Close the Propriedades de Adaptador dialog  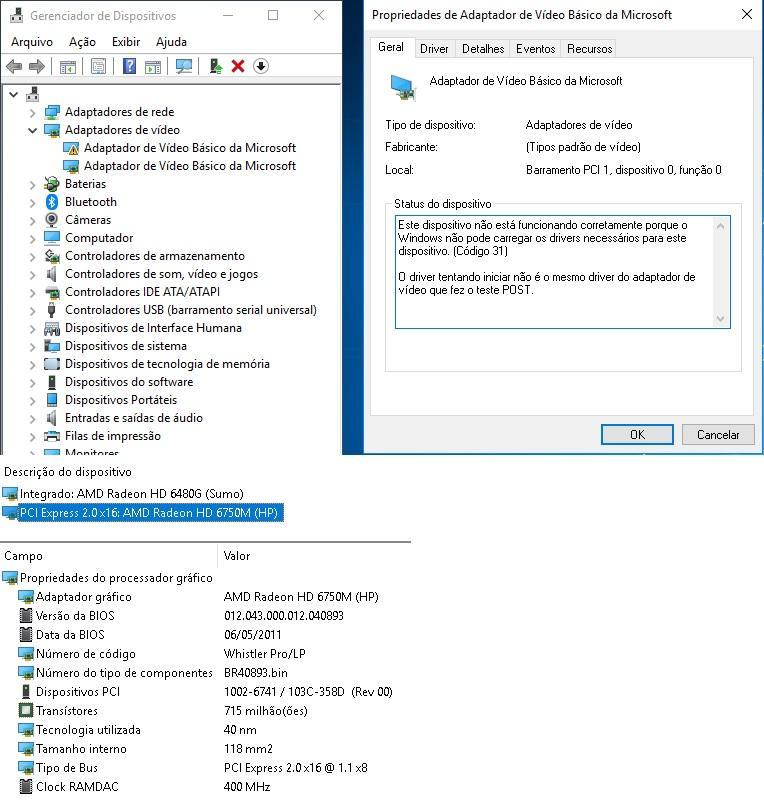click(x=747, y=14)
